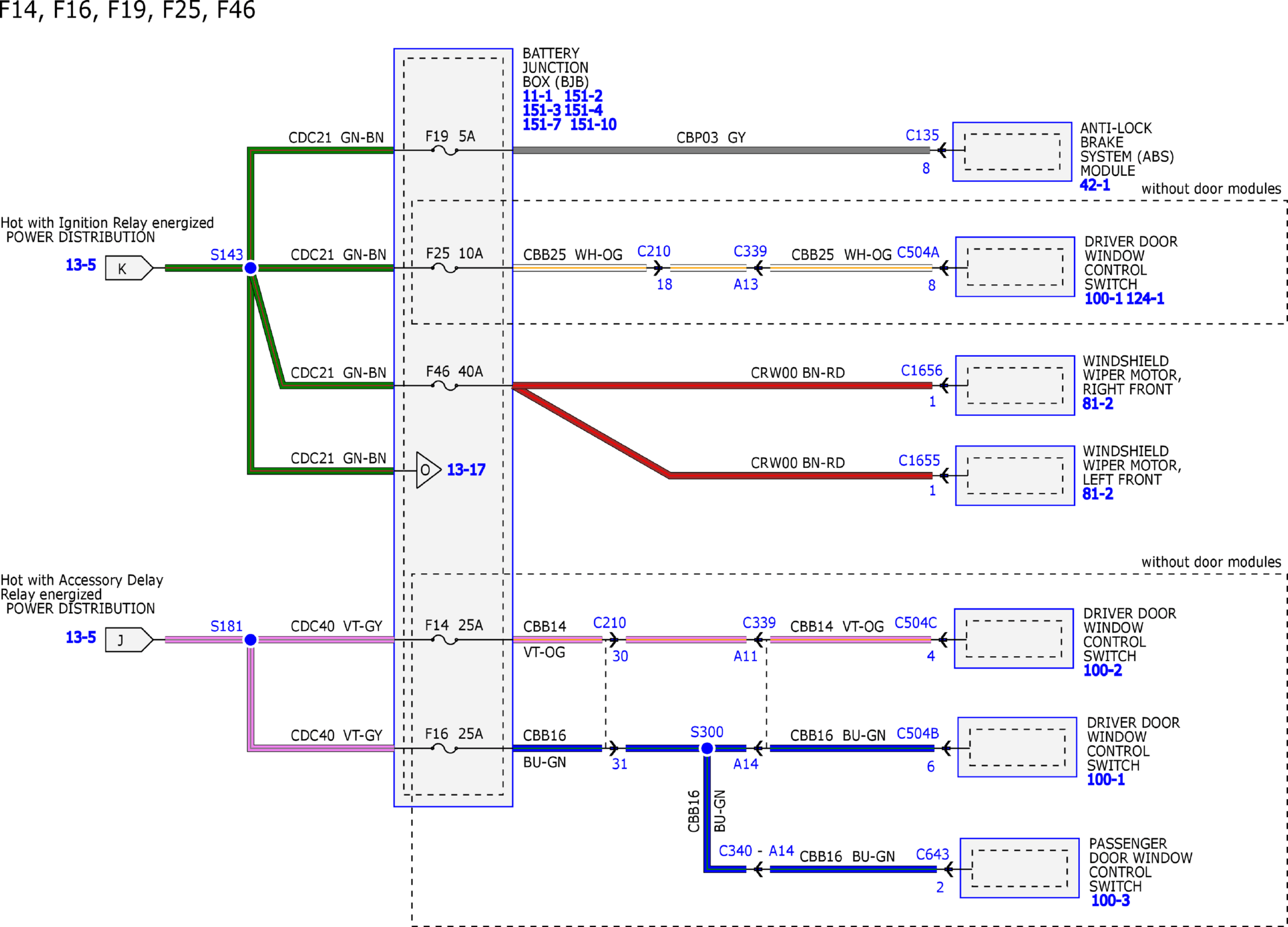Select the F14 25A fuse symbol
The height and width of the screenshot is (927, 1288).
(x=445, y=640)
